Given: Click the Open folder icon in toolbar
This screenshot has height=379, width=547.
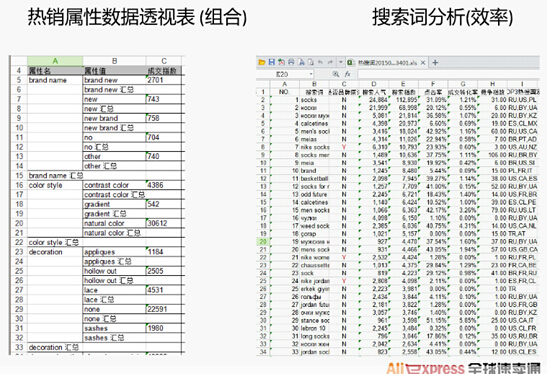Looking at the screenshot, I should tap(262, 62).
